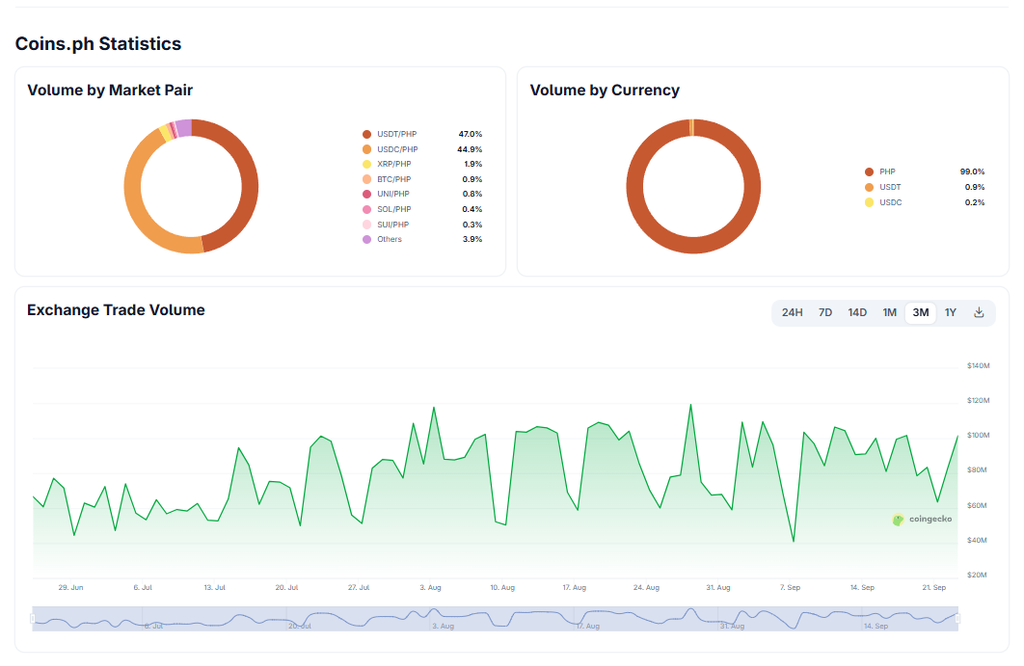Click the Exchange Trade Volume title
This screenshot has width=1024, height=666.
pos(116,310)
